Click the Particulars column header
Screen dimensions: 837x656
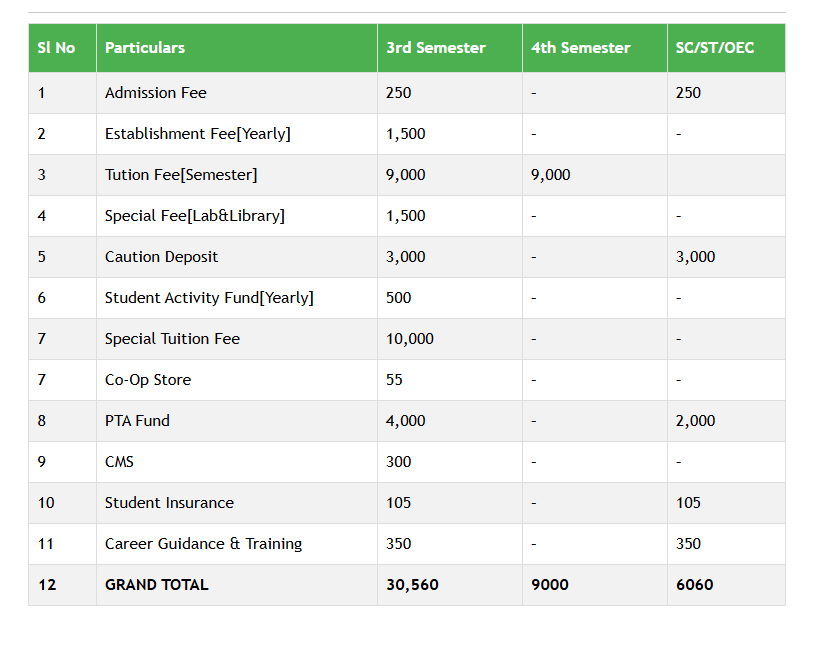[145, 48]
